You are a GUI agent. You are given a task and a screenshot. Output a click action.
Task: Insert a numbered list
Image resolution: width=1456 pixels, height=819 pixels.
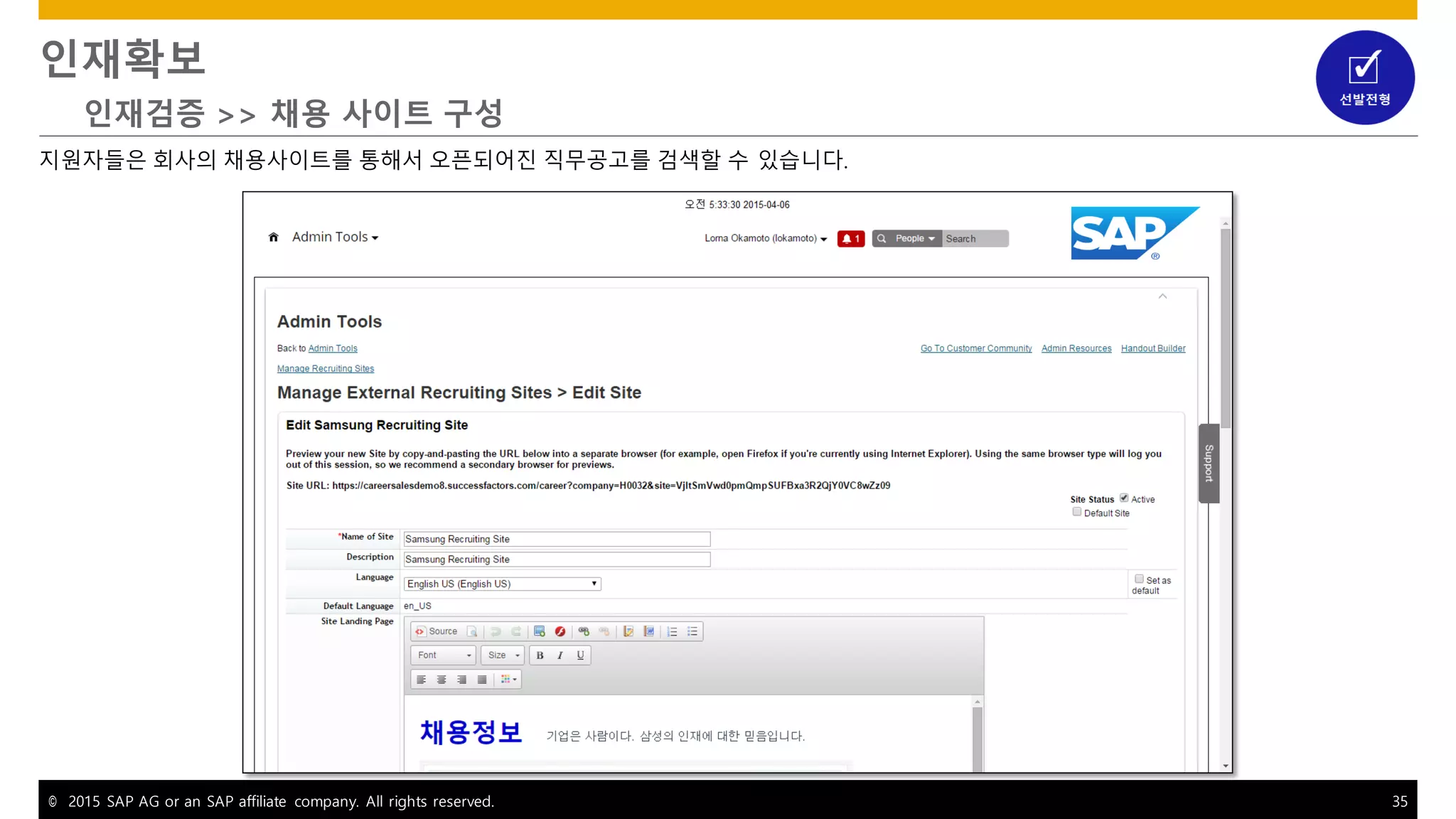(673, 631)
